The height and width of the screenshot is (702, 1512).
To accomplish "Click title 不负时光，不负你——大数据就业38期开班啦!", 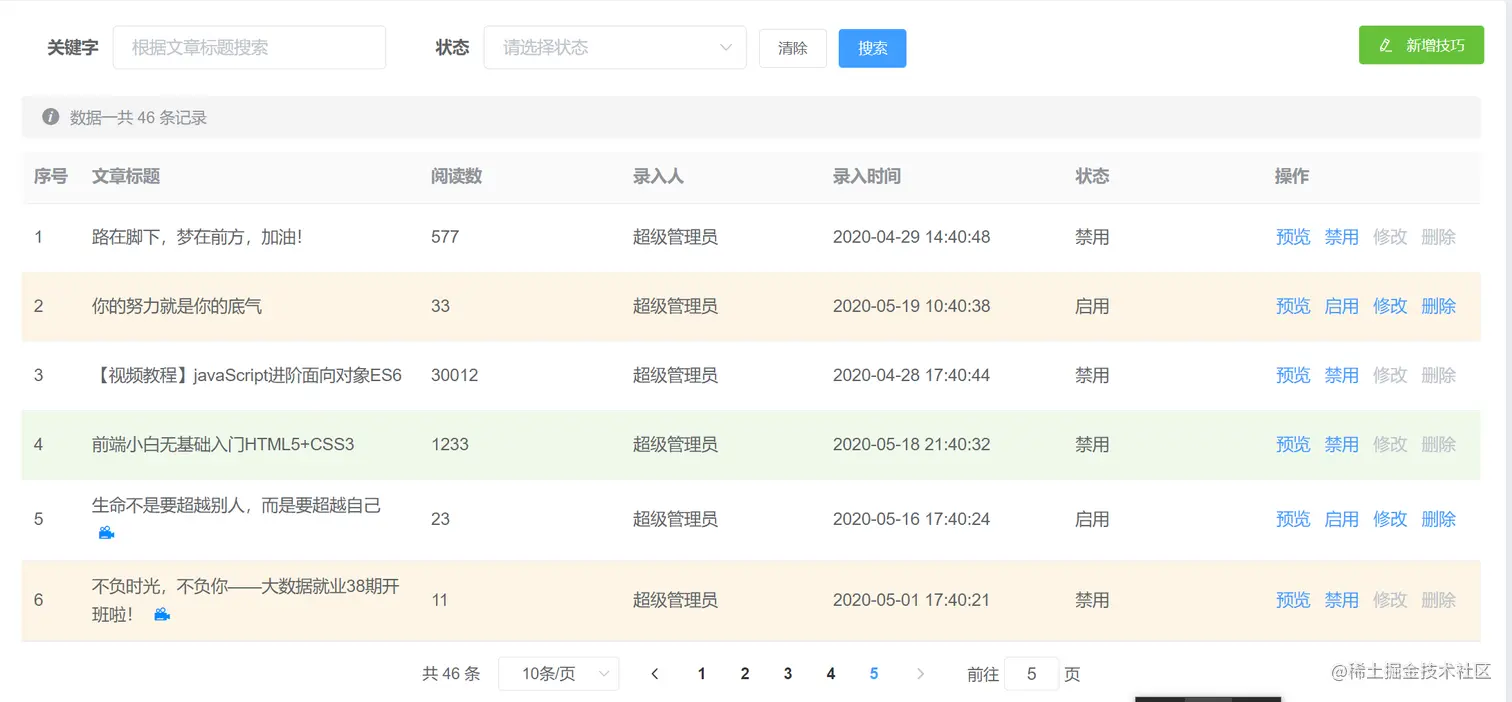I will point(246,600).
